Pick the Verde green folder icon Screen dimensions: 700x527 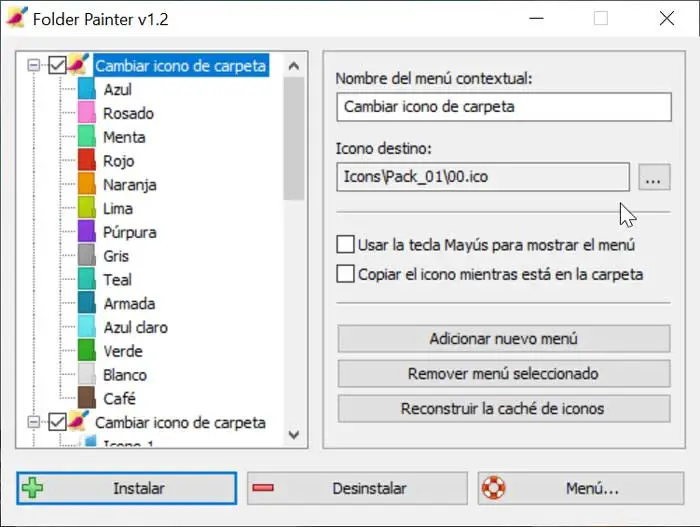(87, 351)
